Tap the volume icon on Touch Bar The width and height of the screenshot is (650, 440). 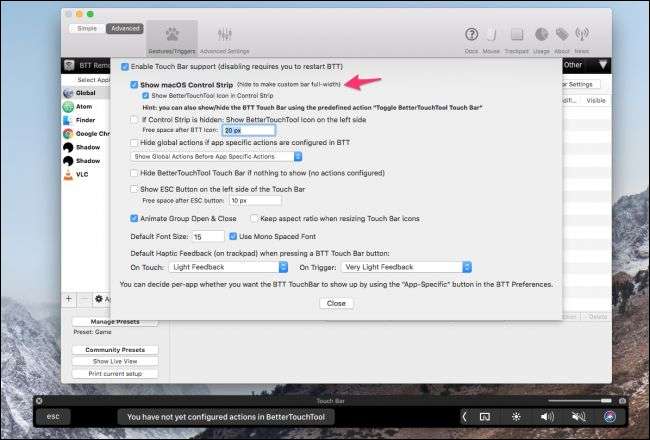[547, 416]
